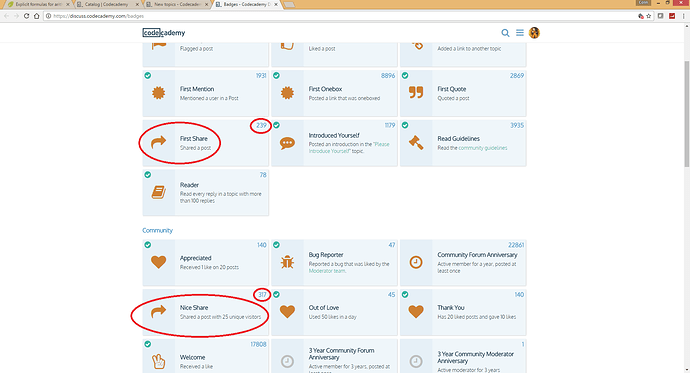690x373 pixels.
Task: Click the 3 Year Community Forum Anniversary clock icon
Action: [287, 362]
